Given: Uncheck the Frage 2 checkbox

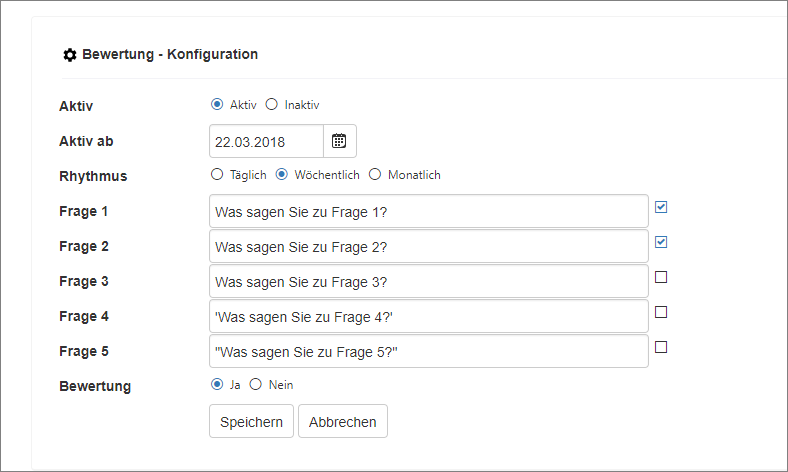Looking at the screenshot, I should (661, 242).
